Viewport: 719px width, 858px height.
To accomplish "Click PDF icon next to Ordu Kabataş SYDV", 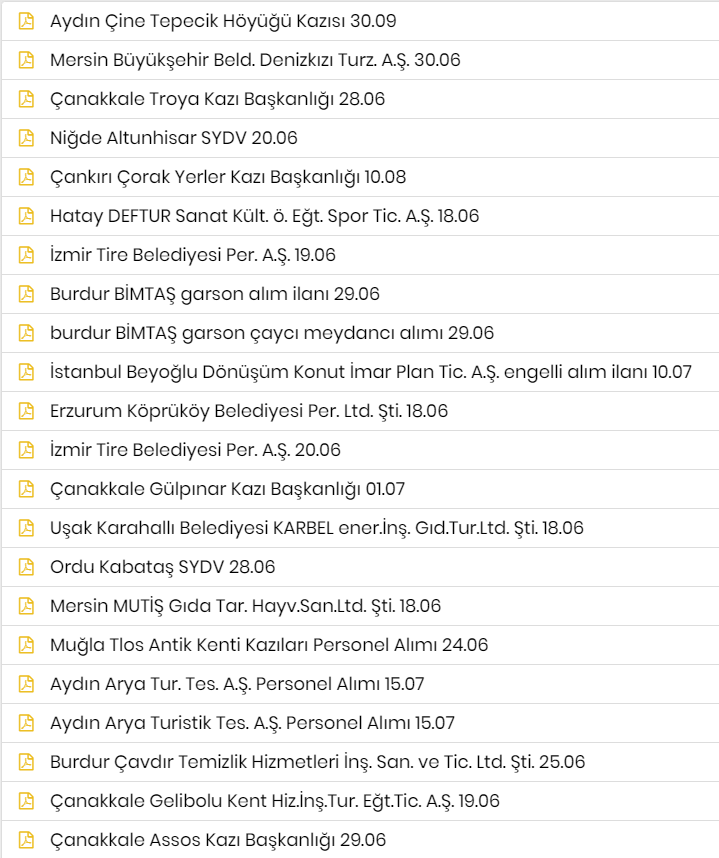I will pos(26,567).
